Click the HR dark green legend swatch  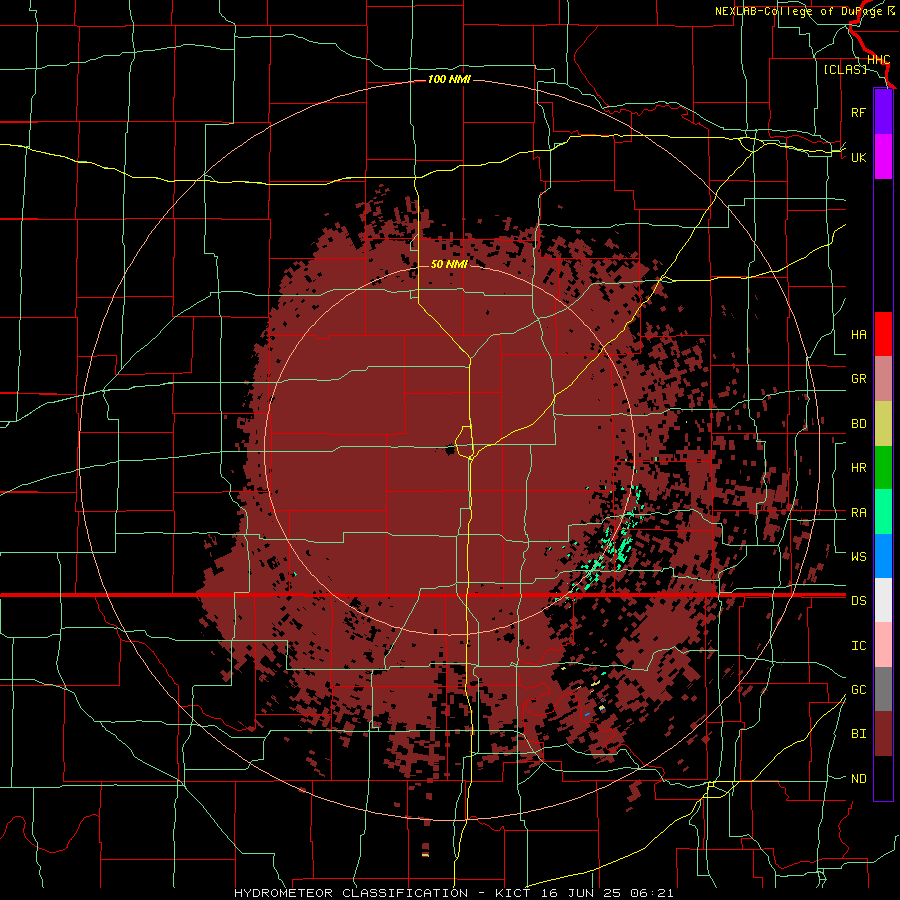pos(883,468)
